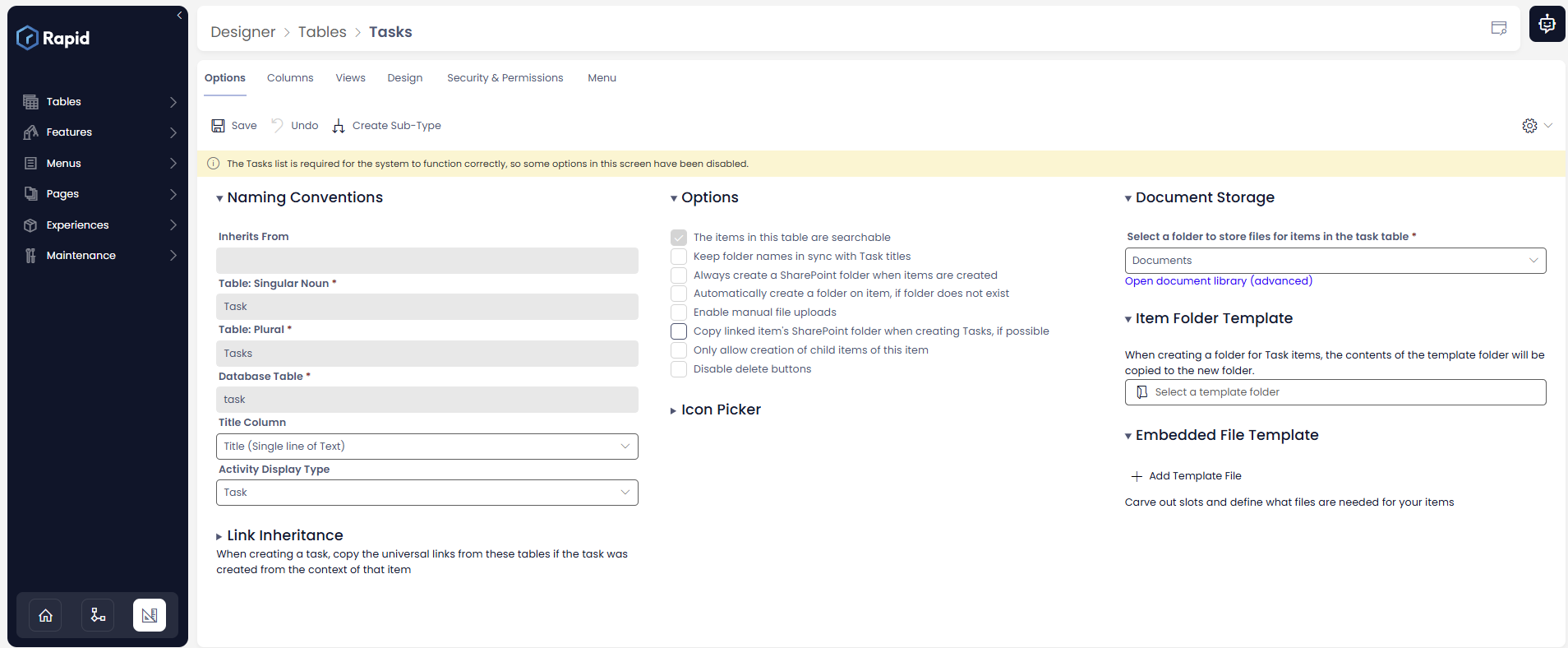This screenshot has height=648, width=1568.
Task: Click the Database Table field
Action: tap(427, 400)
